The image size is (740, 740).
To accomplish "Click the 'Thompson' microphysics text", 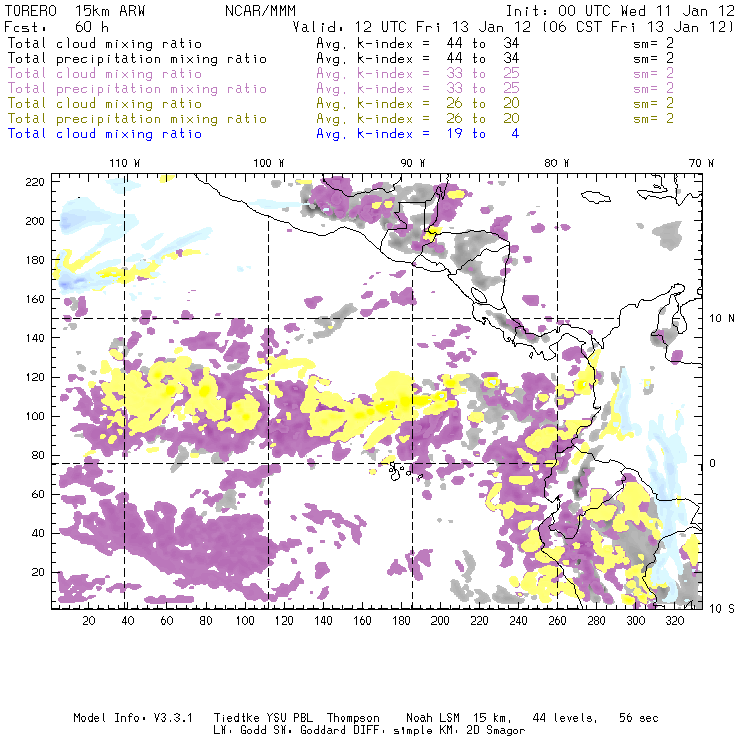I will (353, 718).
